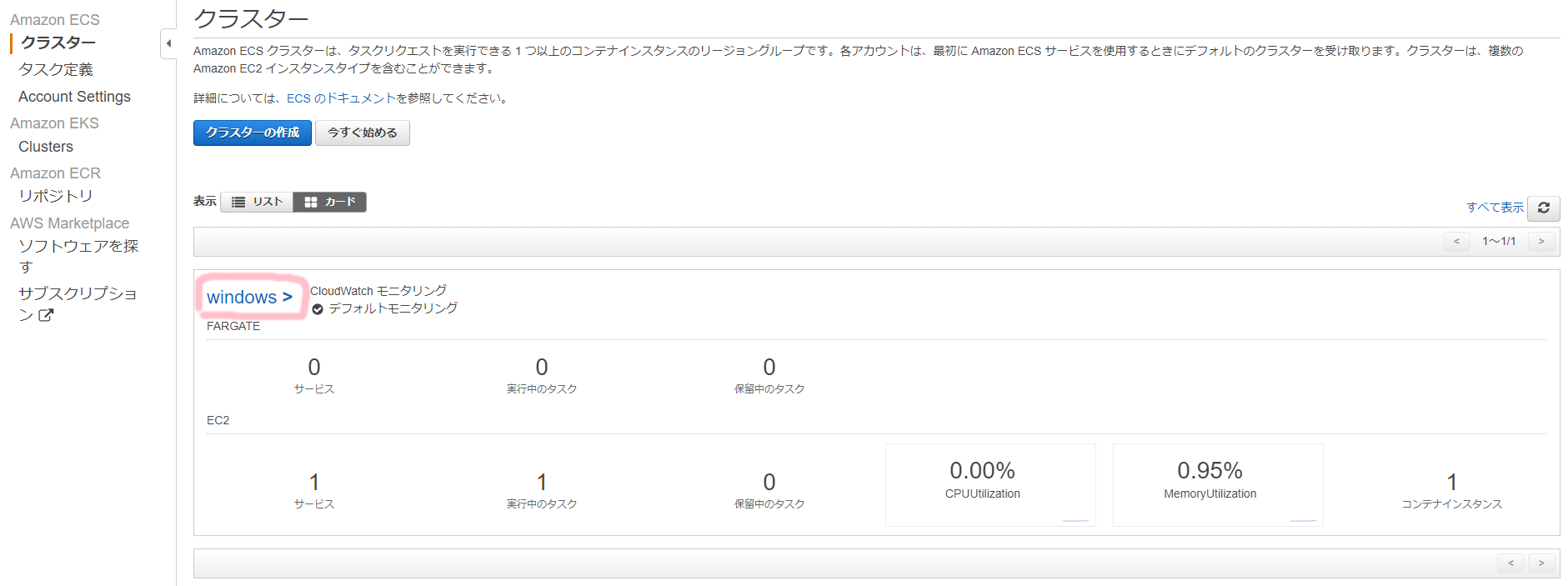
Task: Collapse the left navigation sidebar arrow
Action: click(x=168, y=43)
